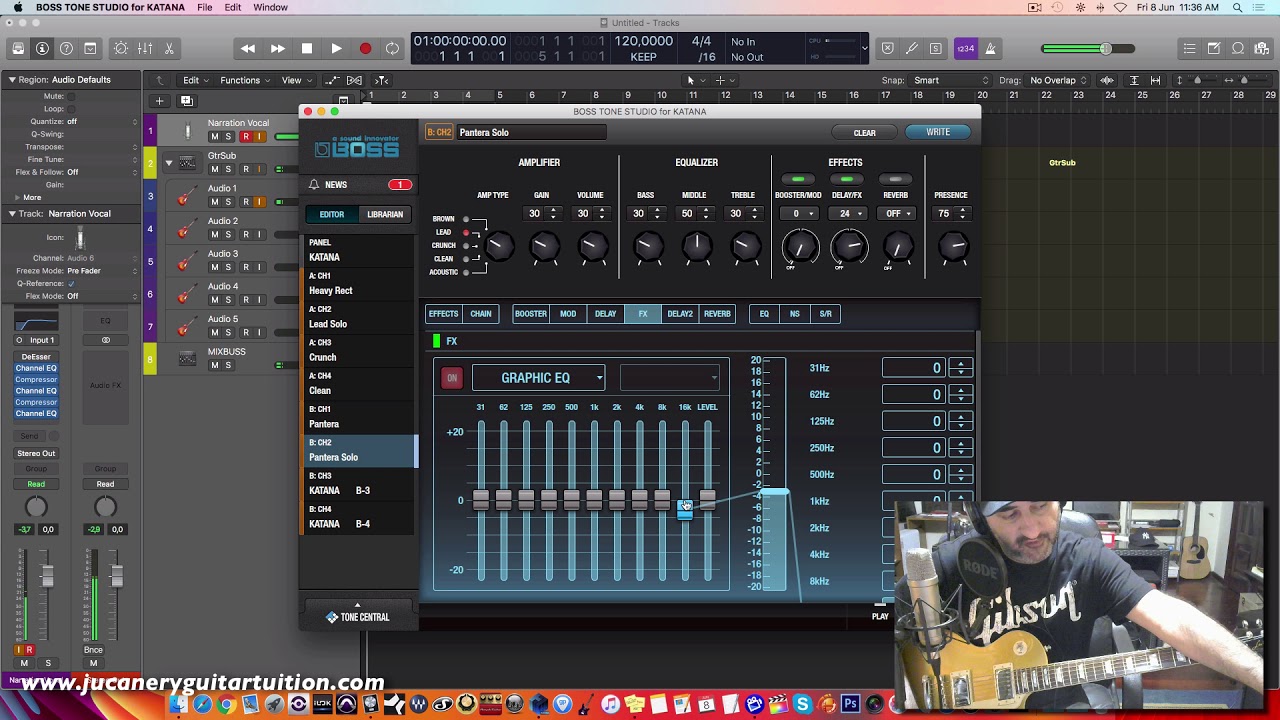Viewport: 1280px width, 720px height.
Task: Toggle the Flex view icon
Action: point(354,80)
